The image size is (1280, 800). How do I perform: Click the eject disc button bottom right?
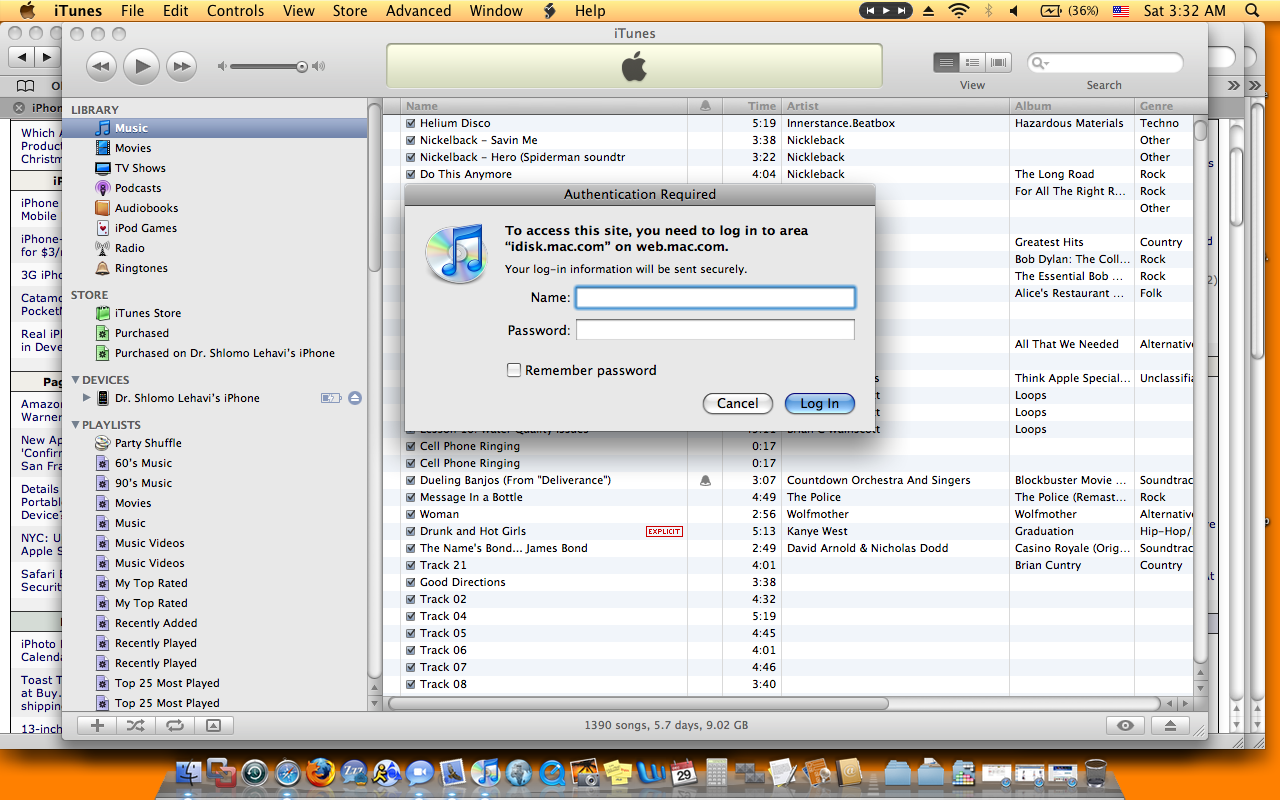pos(1170,726)
